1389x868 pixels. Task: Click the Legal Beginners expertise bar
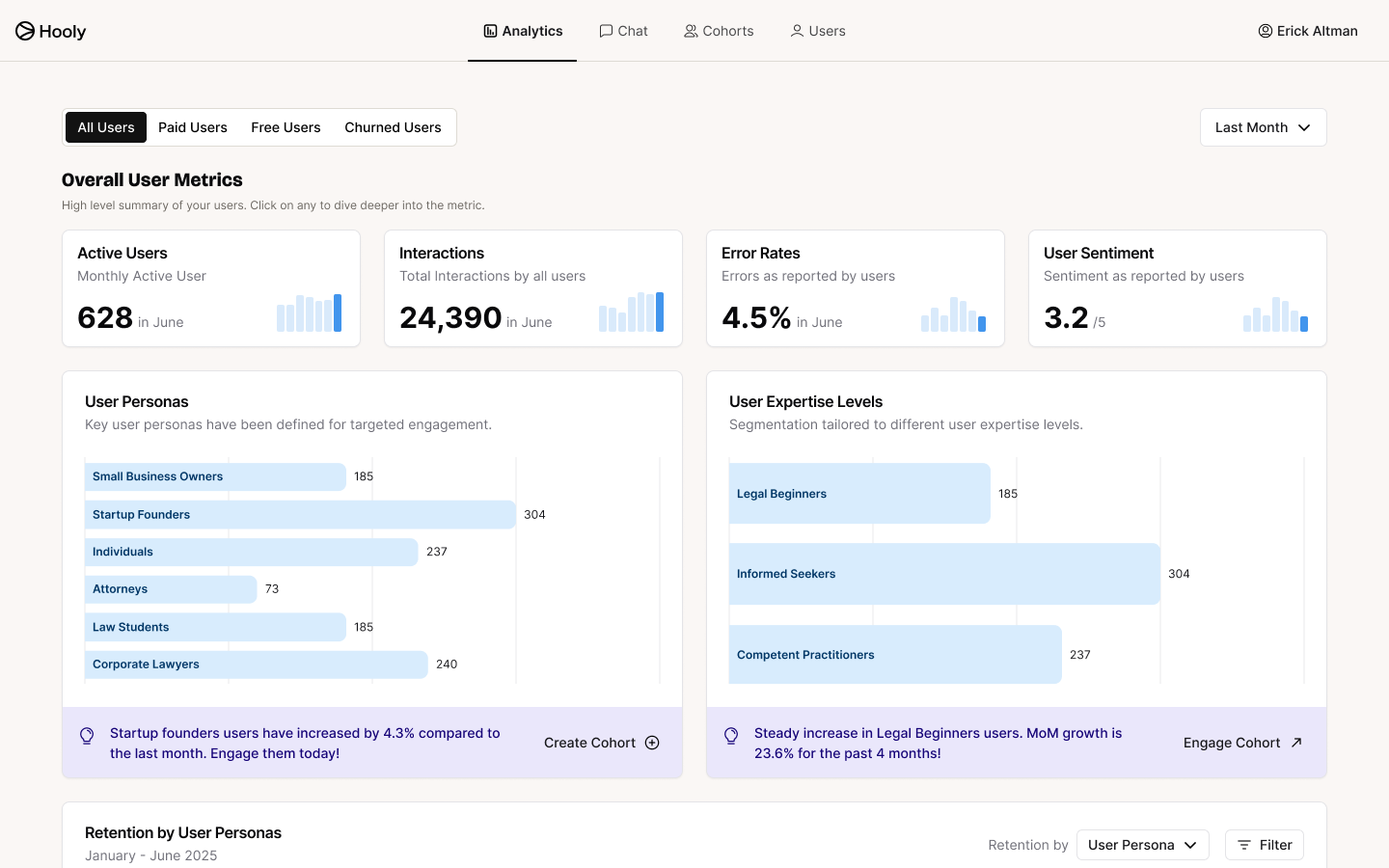coord(859,494)
